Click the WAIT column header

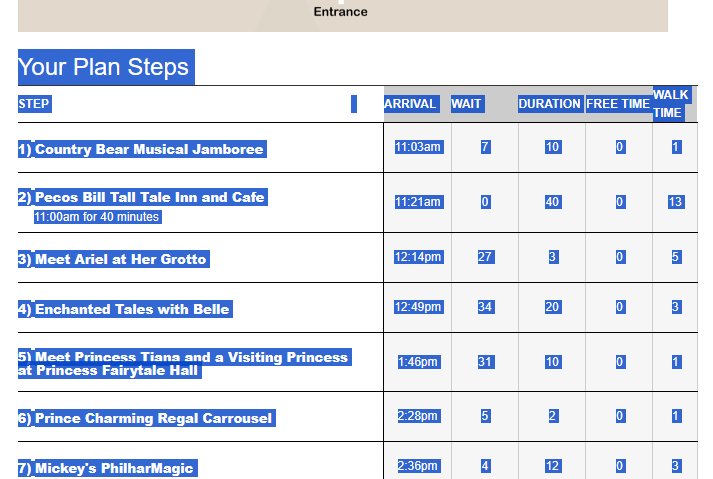click(466, 104)
